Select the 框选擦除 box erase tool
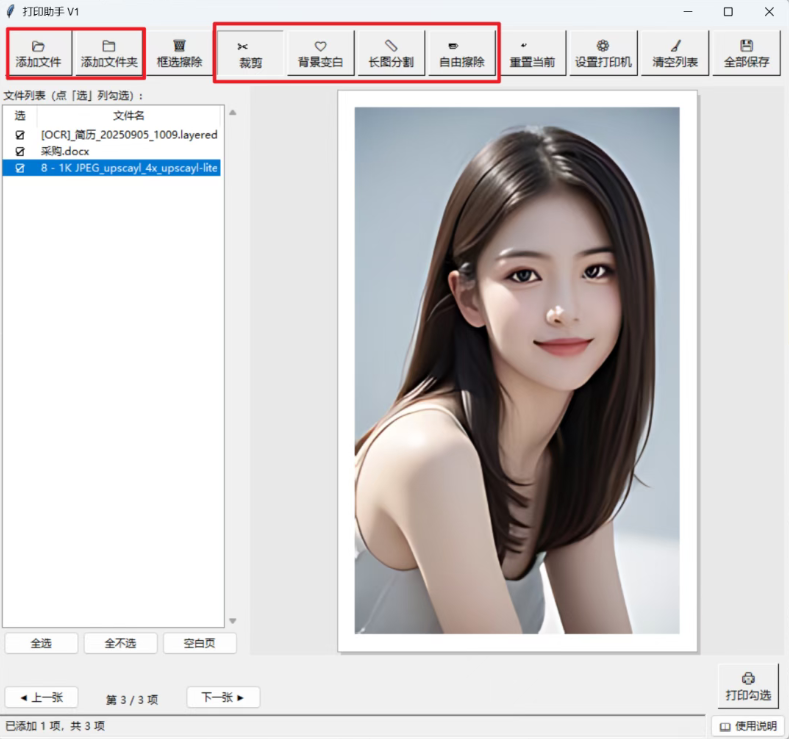Image resolution: width=789 pixels, height=739 pixels. pos(179,54)
